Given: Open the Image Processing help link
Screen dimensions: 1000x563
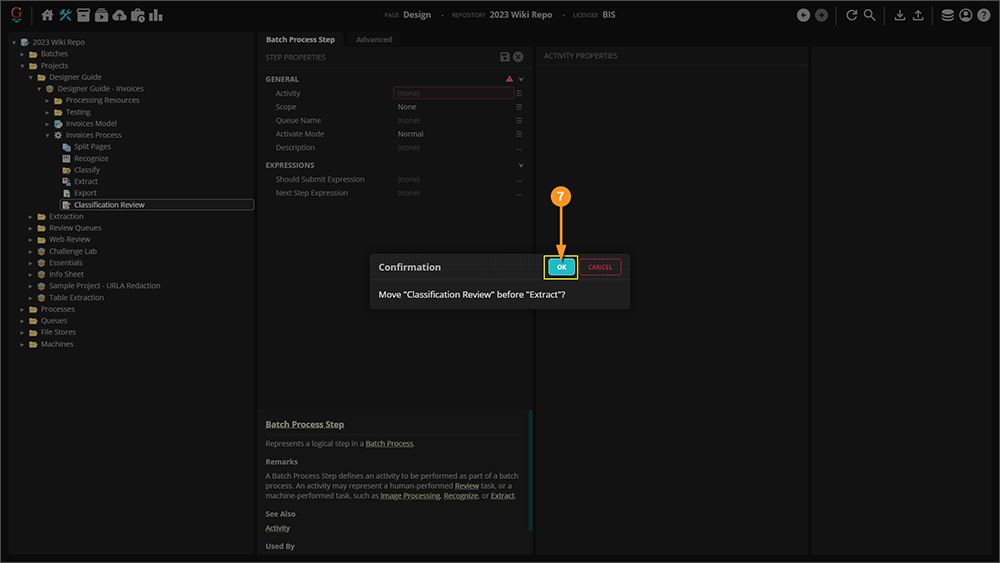Looking at the screenshot, I should tap(410, 496).
